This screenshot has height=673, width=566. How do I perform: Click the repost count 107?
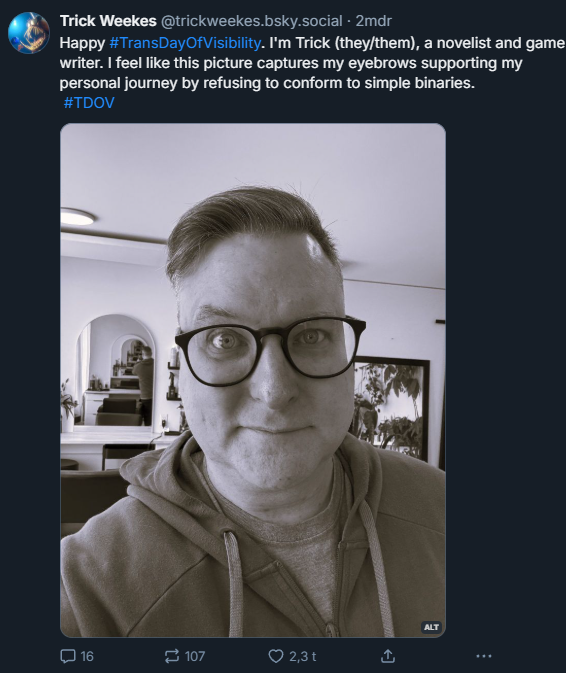(x=194, y=656)
